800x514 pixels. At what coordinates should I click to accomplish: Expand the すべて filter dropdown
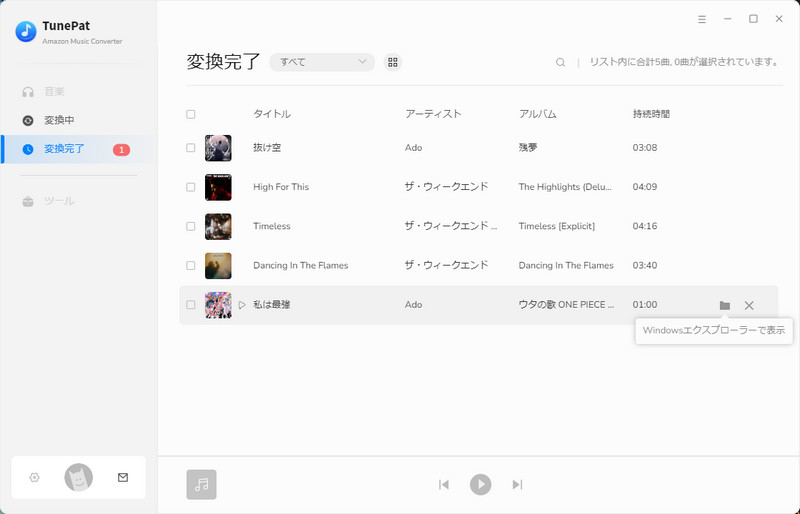tap(322, 62)
